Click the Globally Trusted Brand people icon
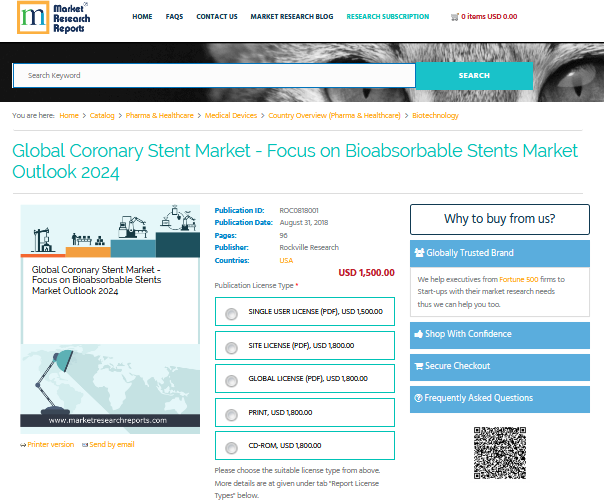Image resolution: width=604 pixels, height=504 pixels. coord(419,253)
